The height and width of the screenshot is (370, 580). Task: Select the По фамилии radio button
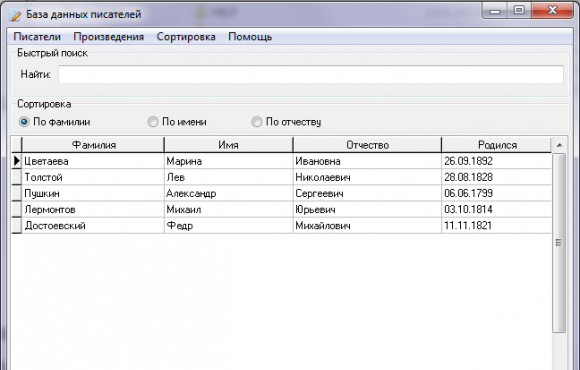point(24,122)
